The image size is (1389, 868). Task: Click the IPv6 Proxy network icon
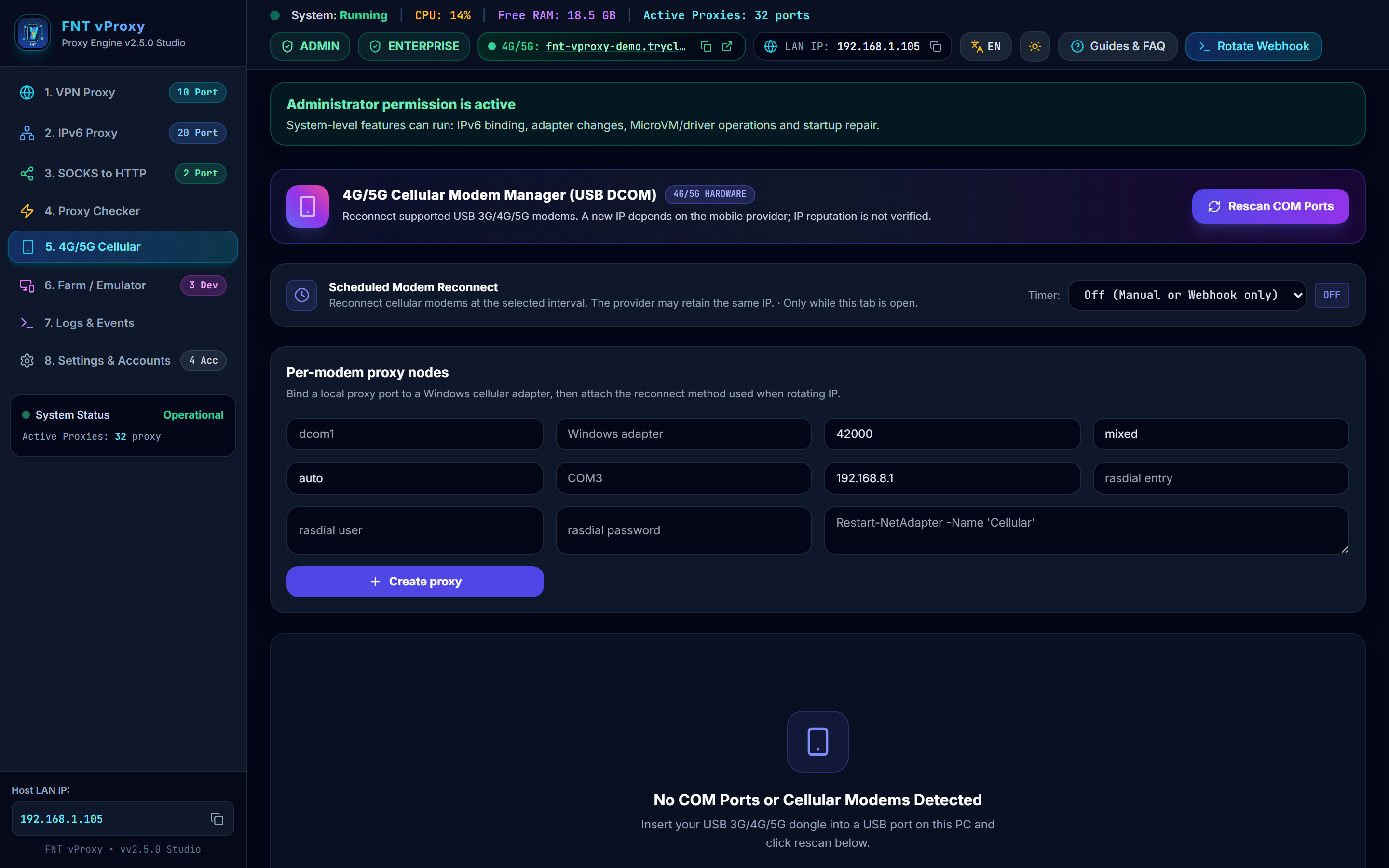[27, 133]
